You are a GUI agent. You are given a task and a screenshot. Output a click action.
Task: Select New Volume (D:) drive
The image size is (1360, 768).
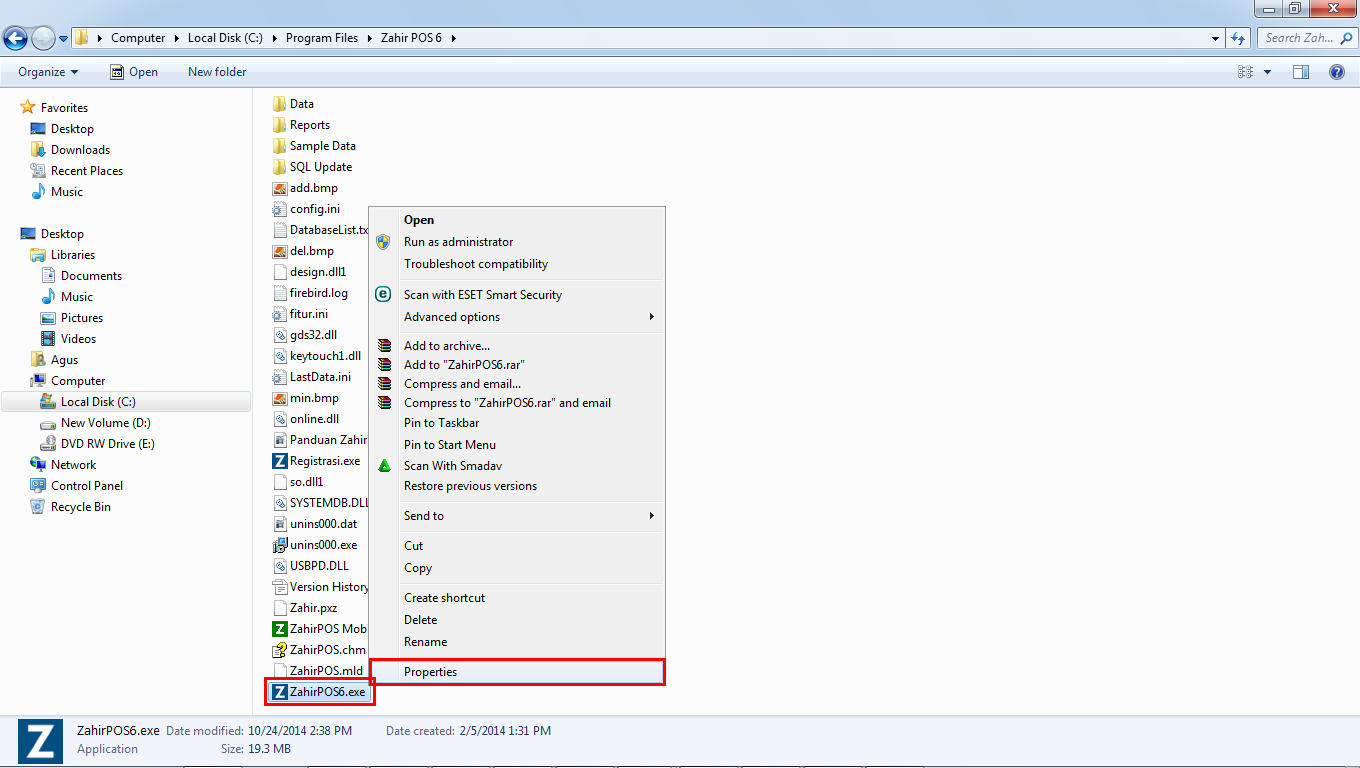(95, 423)
